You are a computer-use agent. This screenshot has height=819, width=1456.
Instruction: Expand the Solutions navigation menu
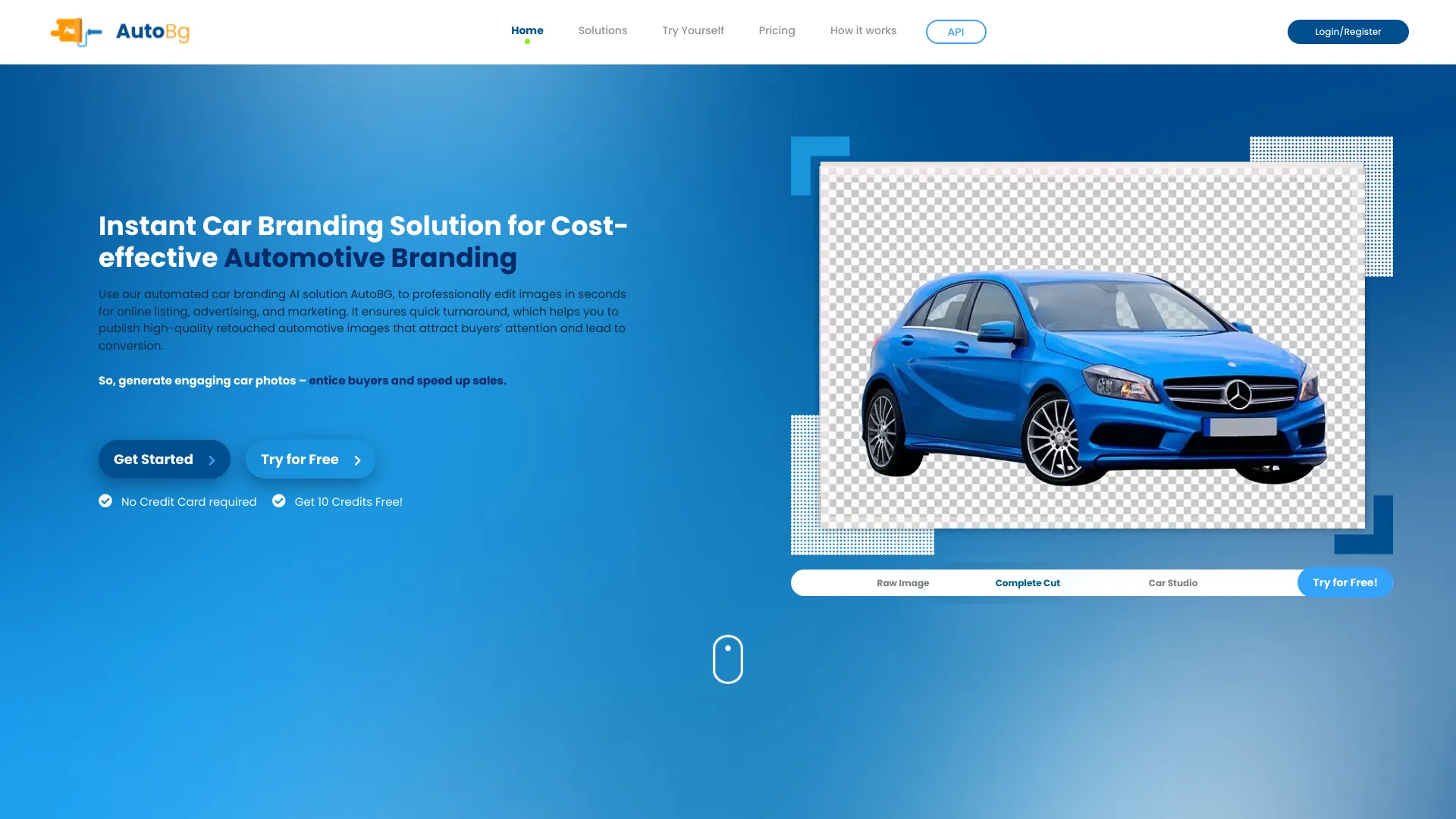[x=603, y=30]
